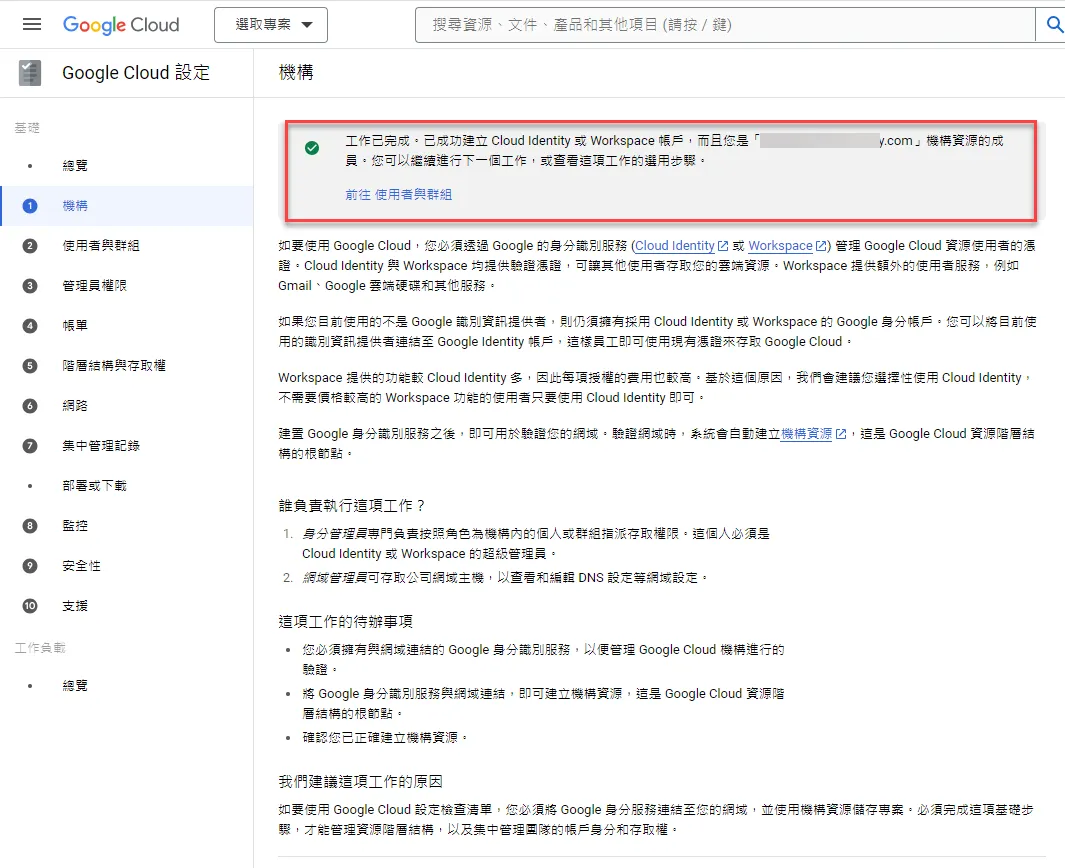
Task: Click the magnifier search icon
Action: [x=1053, y=25]
